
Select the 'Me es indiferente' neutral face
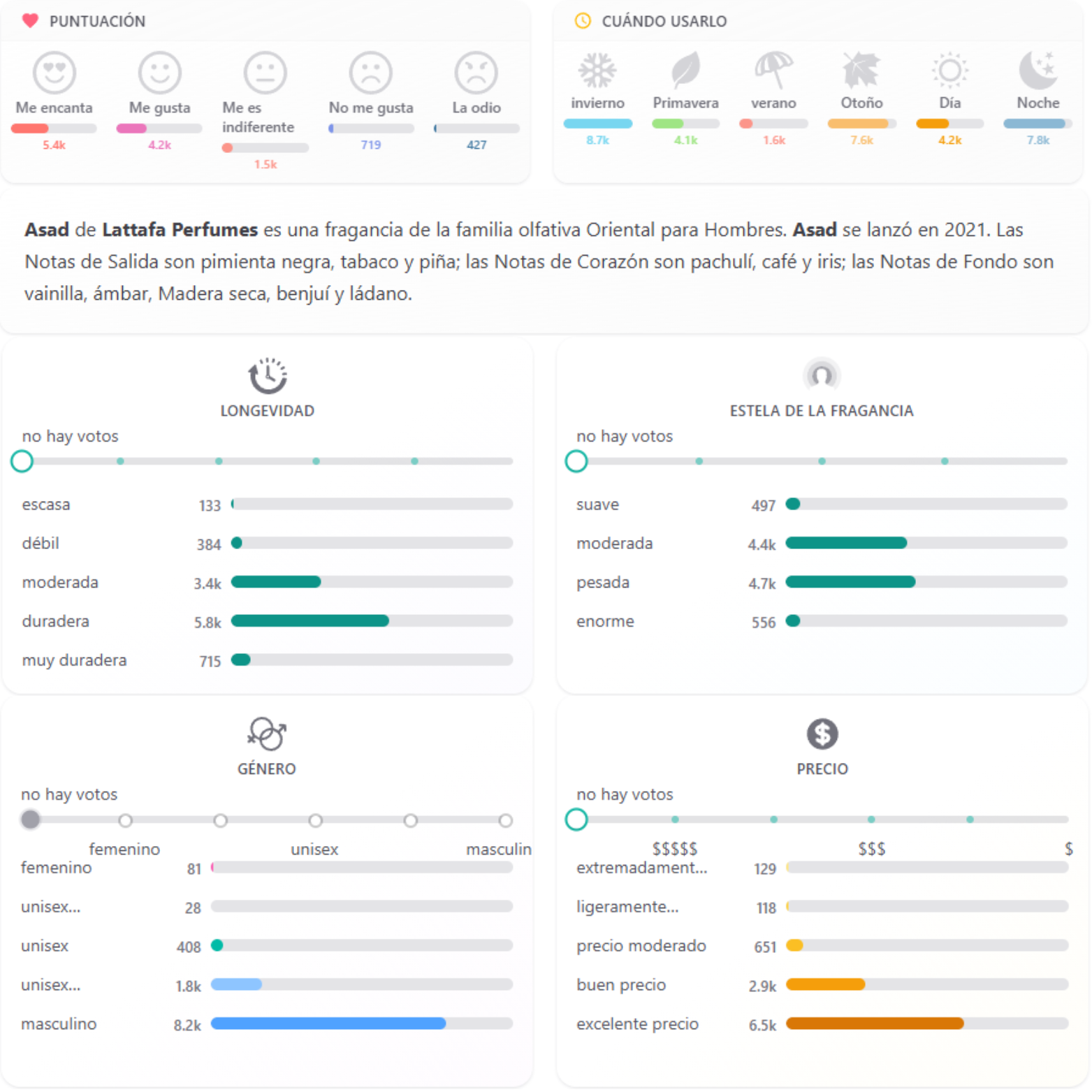coord(265,73)
